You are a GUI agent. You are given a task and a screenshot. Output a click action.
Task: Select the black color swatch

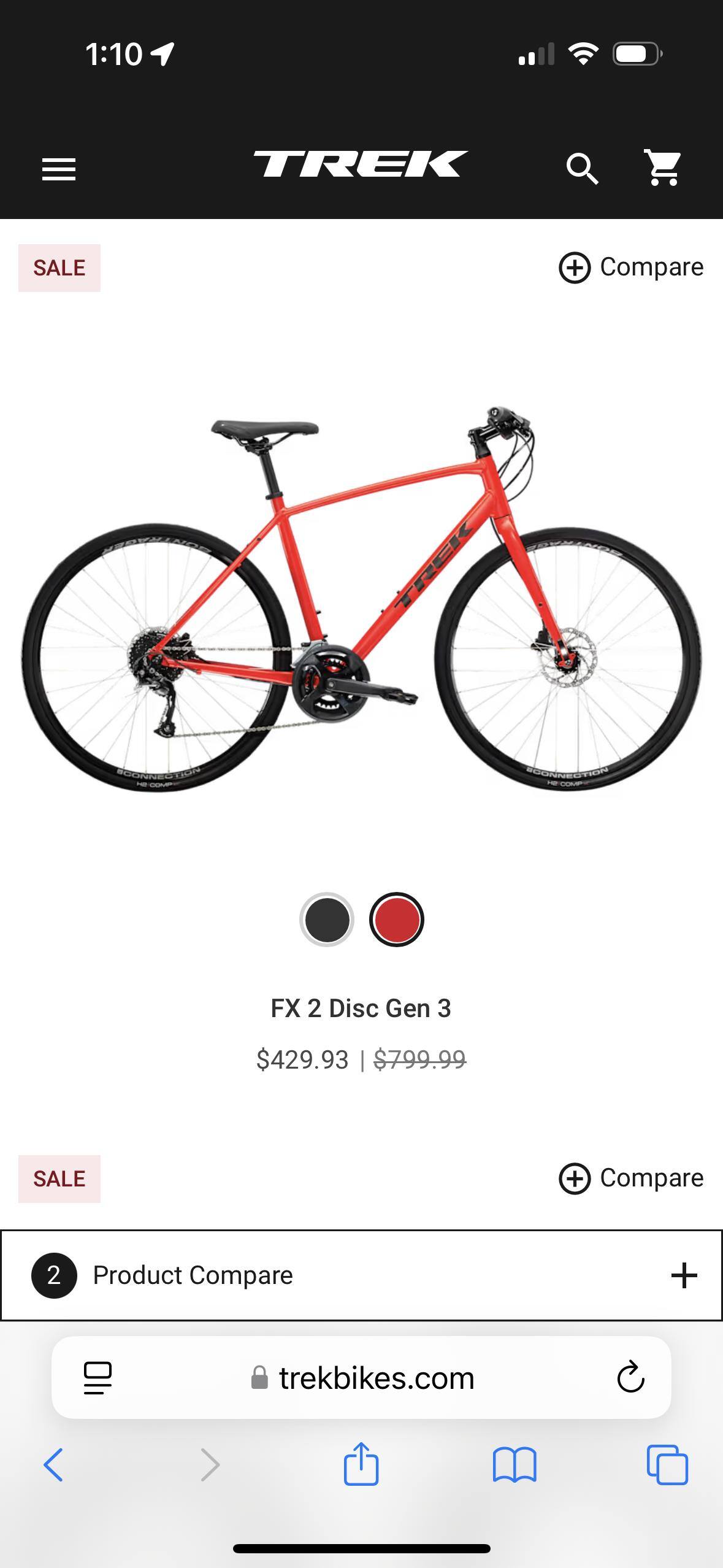point(327,920)
